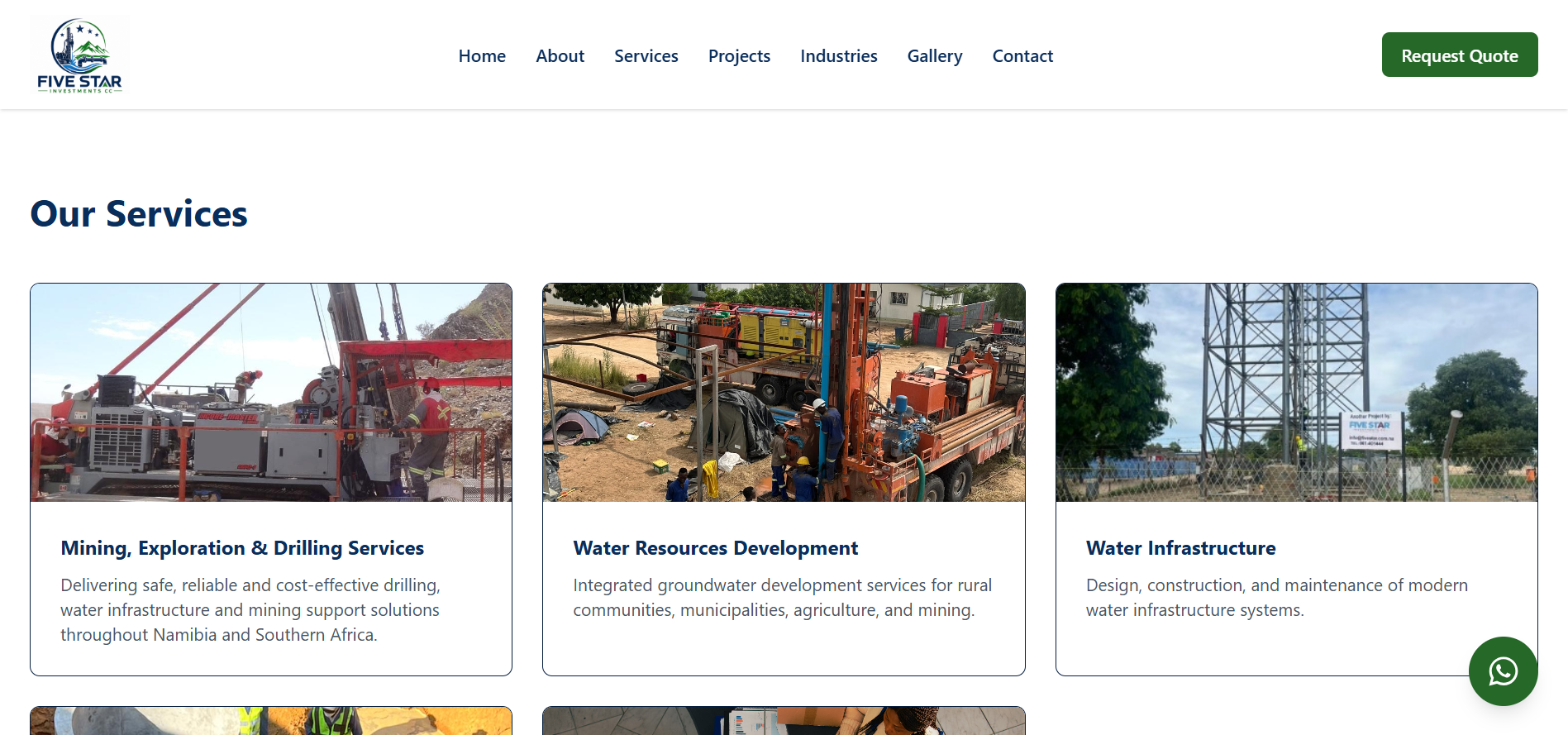Open the water tower structure photo
This screenshot has width=1568, height=735.
point(1296,393)
